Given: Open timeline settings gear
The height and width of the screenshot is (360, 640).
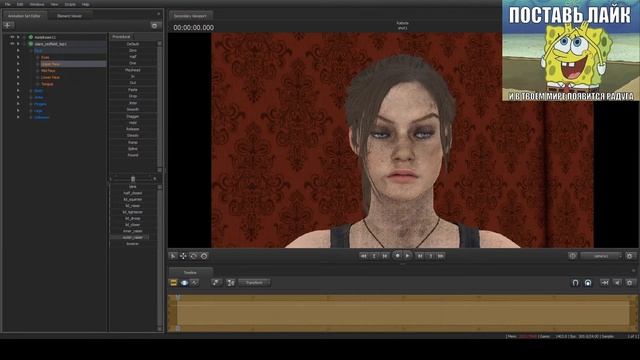Looking at the screenshot, I should [630, 282].
